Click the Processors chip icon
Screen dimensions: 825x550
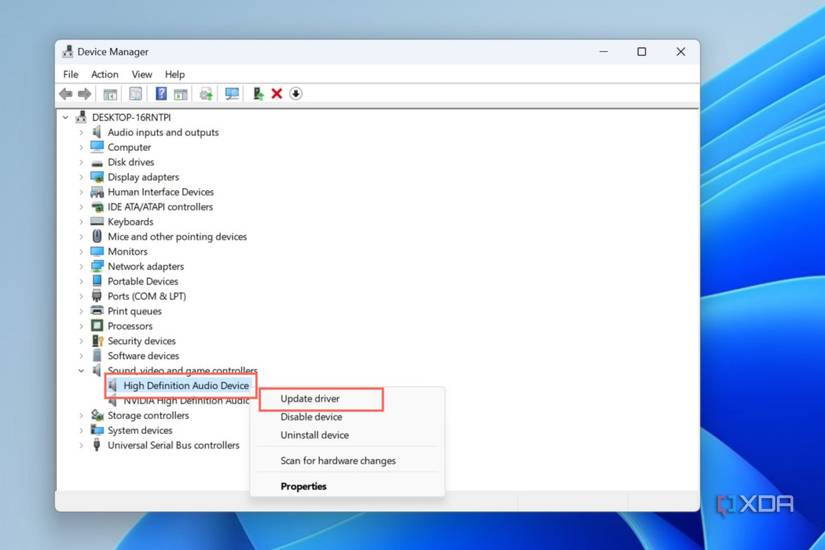point(97,326)
